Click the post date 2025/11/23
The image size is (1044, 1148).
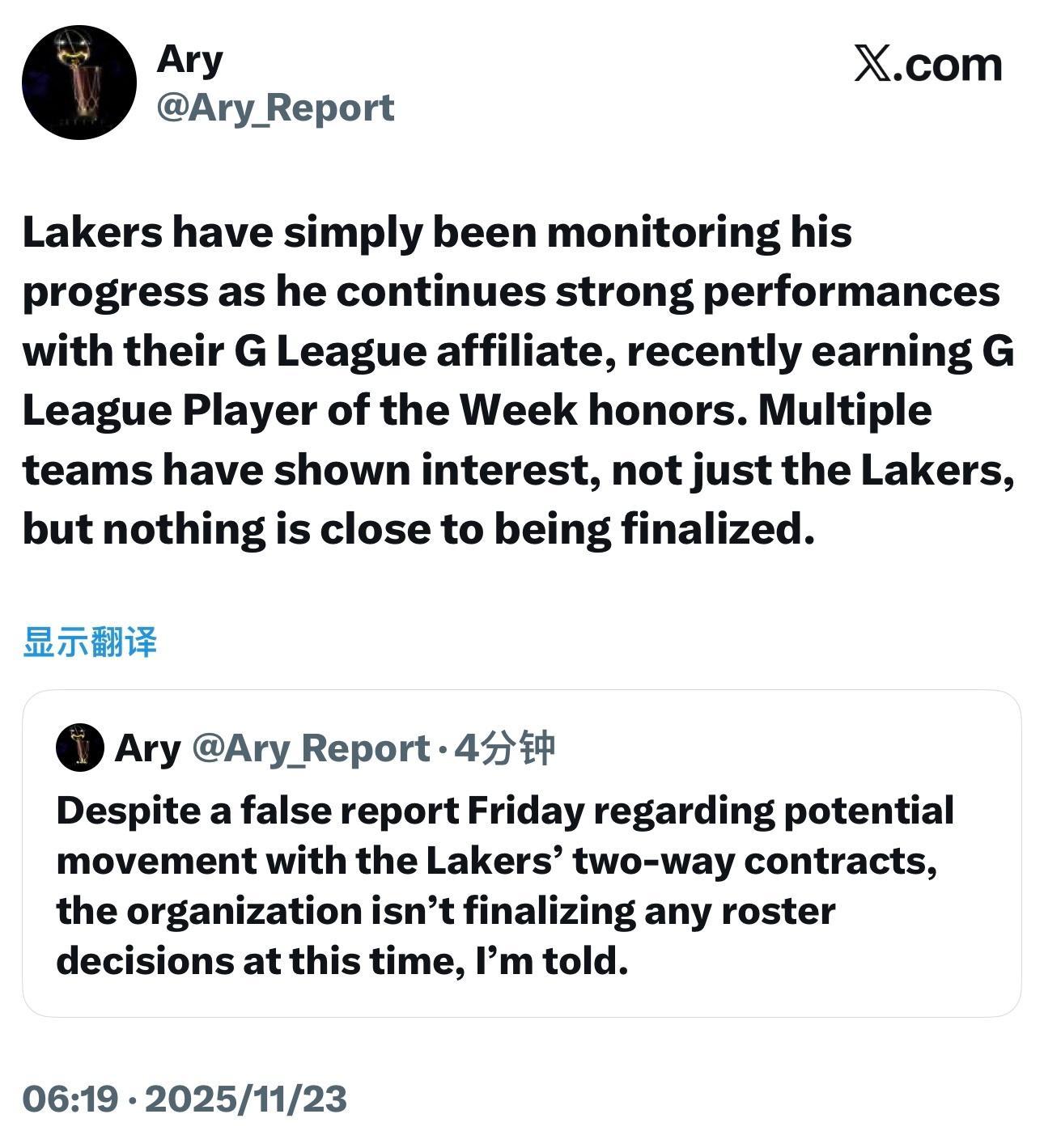pyautogui.click(x=246, y=1099)
